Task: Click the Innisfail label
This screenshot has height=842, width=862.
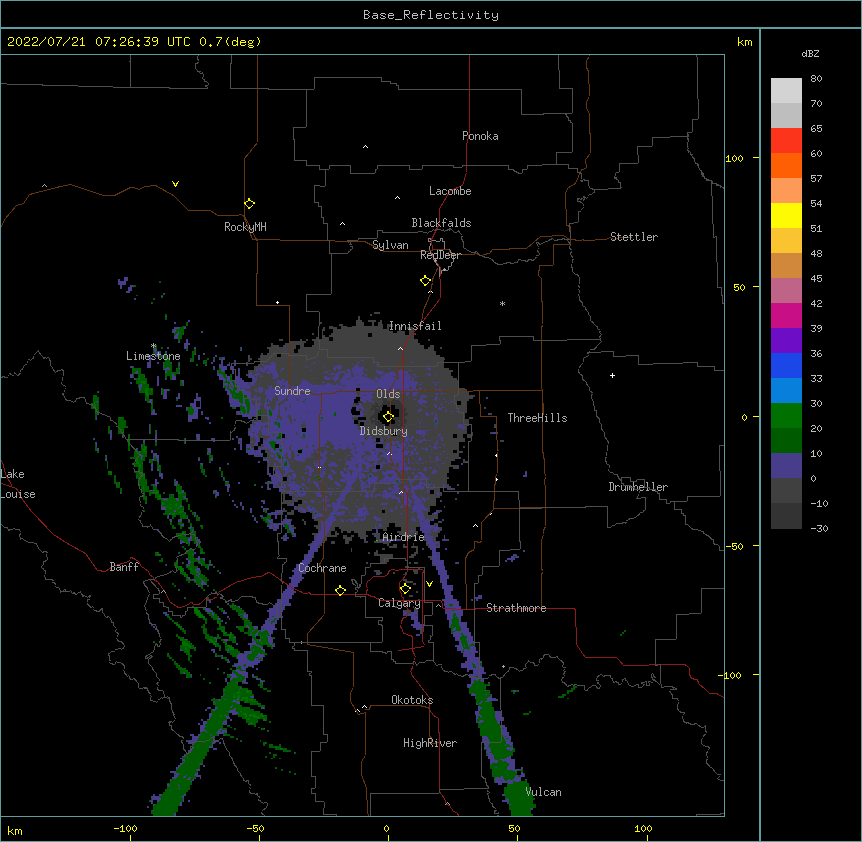Action: tap(415, 326)
